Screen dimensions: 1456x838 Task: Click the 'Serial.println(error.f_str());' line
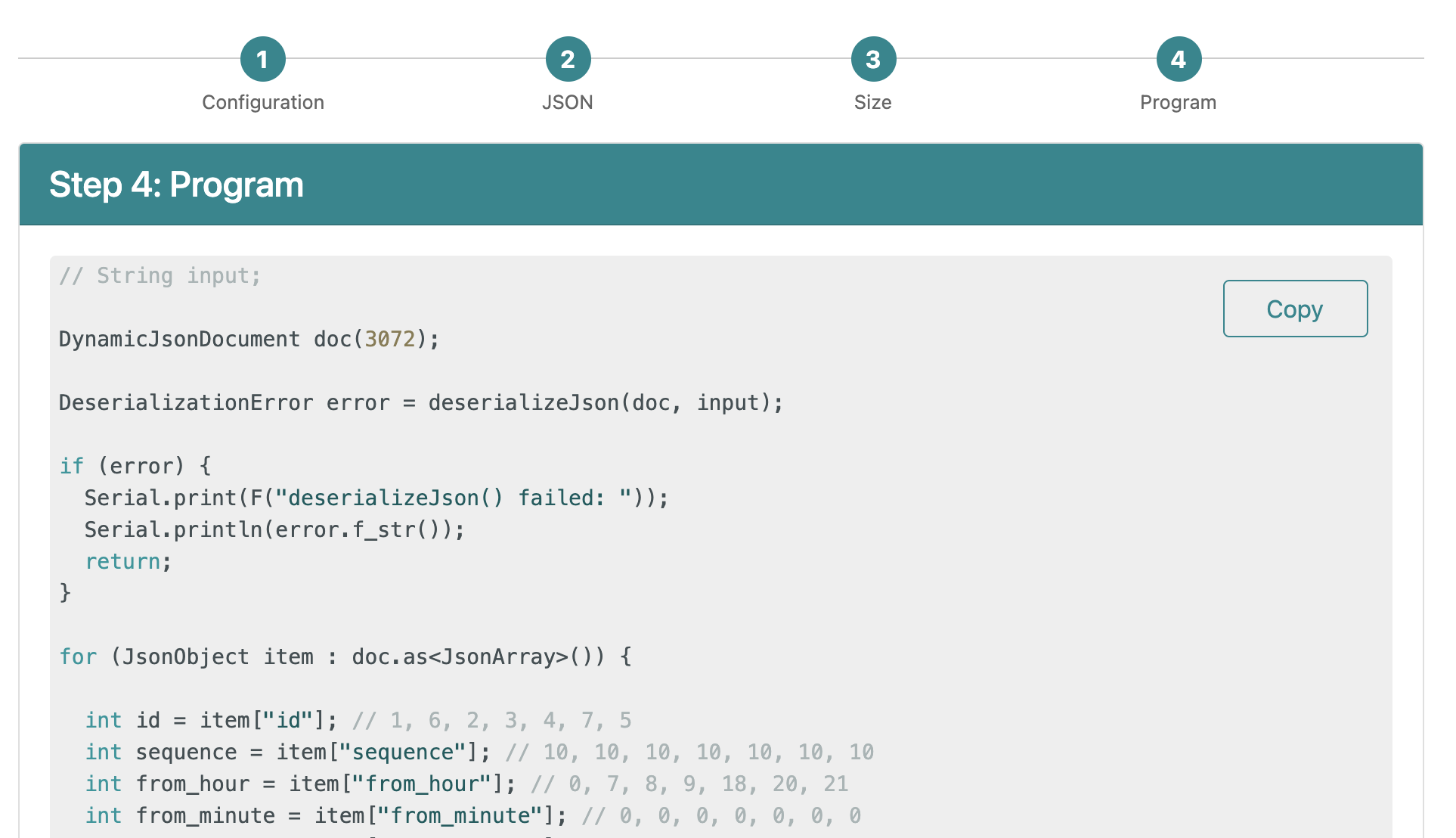(274, 529)
